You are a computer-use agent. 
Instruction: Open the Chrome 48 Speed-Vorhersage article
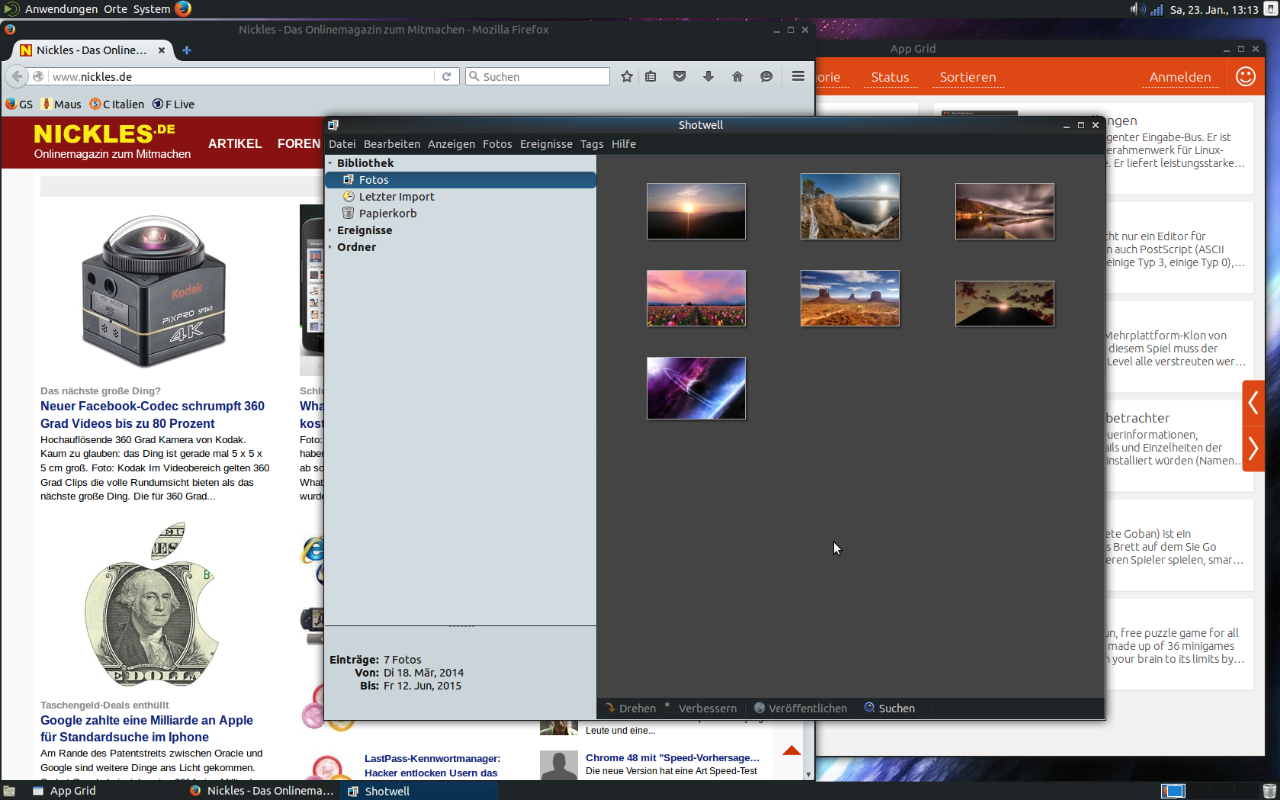pos(673,758)
